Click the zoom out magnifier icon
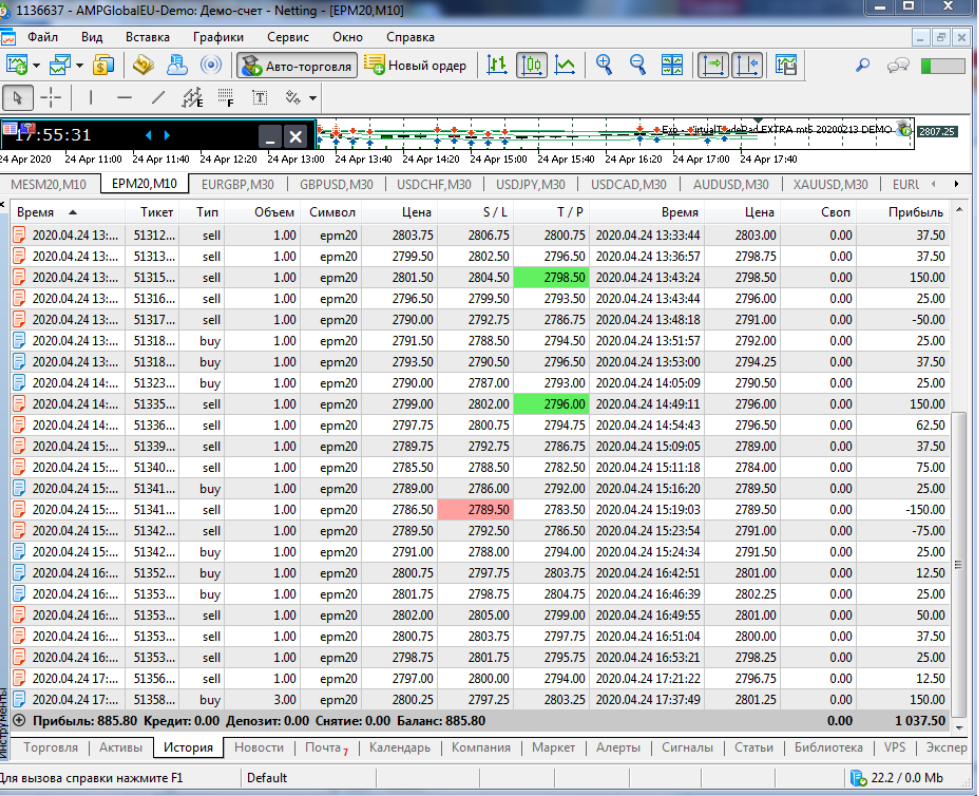The width and height of the screenshot is (979, 796). (637, 66)
